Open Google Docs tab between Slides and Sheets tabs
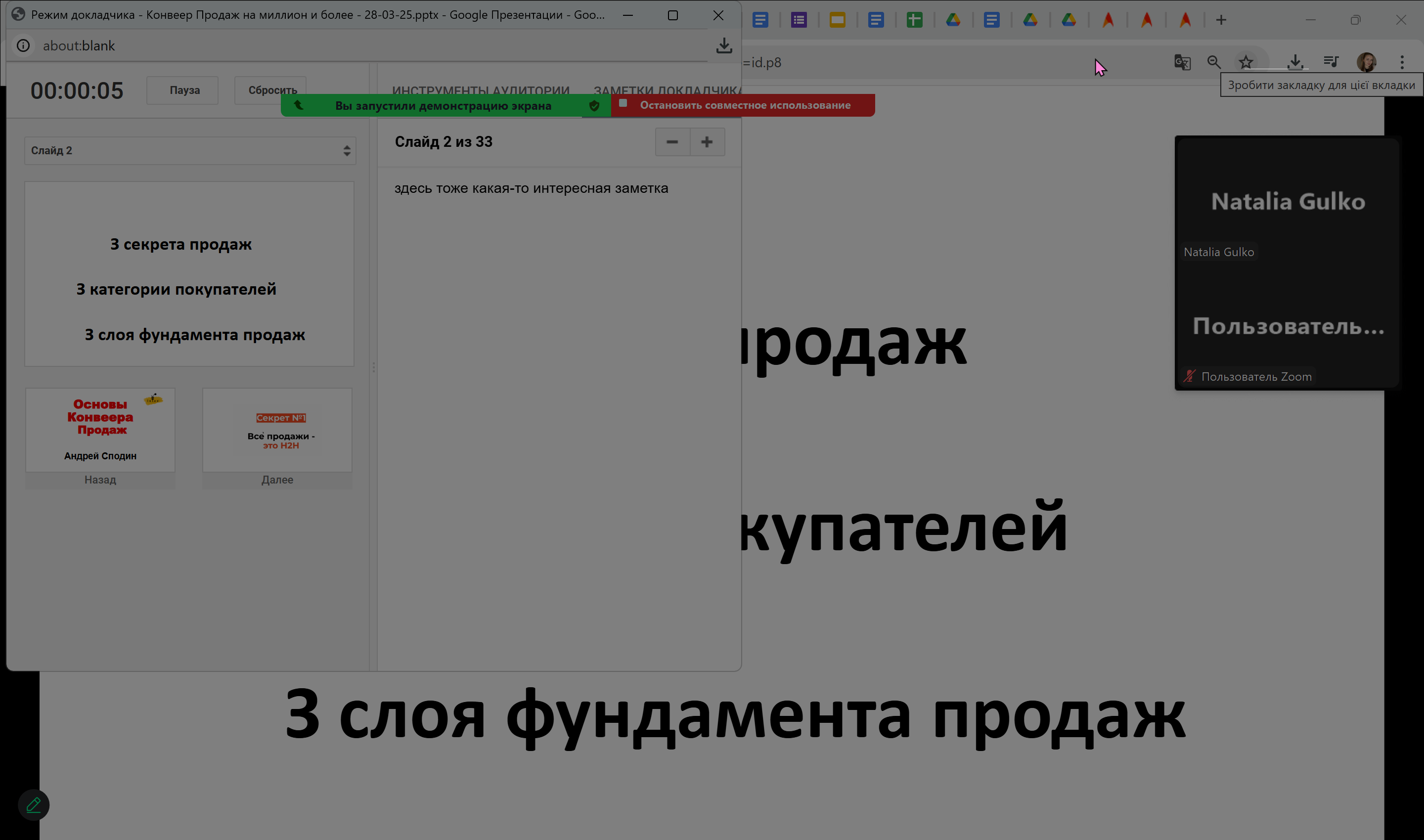The height and width of the screenshot is (840, 1424). [x=876, y=20]
